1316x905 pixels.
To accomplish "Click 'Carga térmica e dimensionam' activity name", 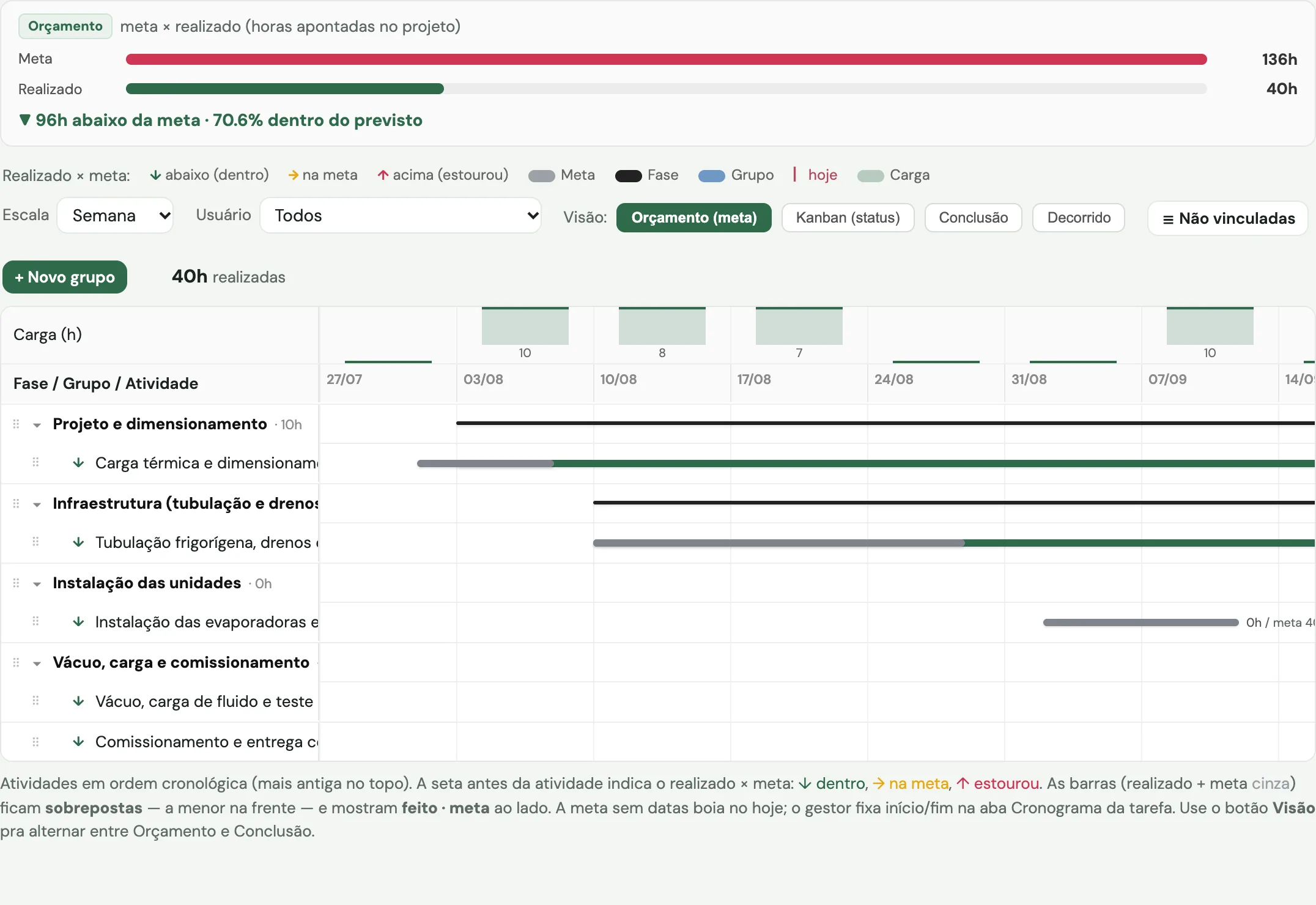I will click(x=207, y=463).
